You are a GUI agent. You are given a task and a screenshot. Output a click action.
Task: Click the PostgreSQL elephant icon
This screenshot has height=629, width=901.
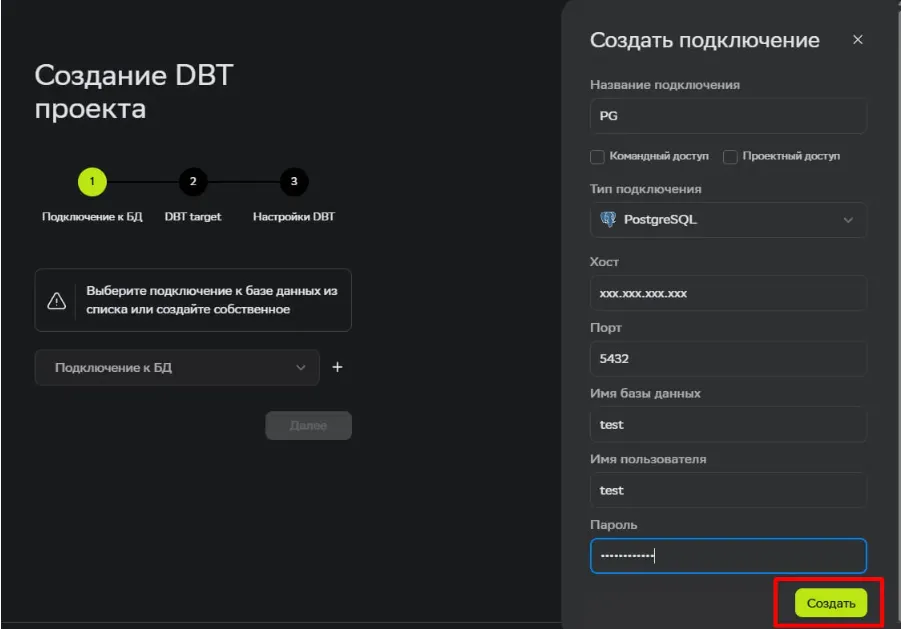click(x=607, y=219)
